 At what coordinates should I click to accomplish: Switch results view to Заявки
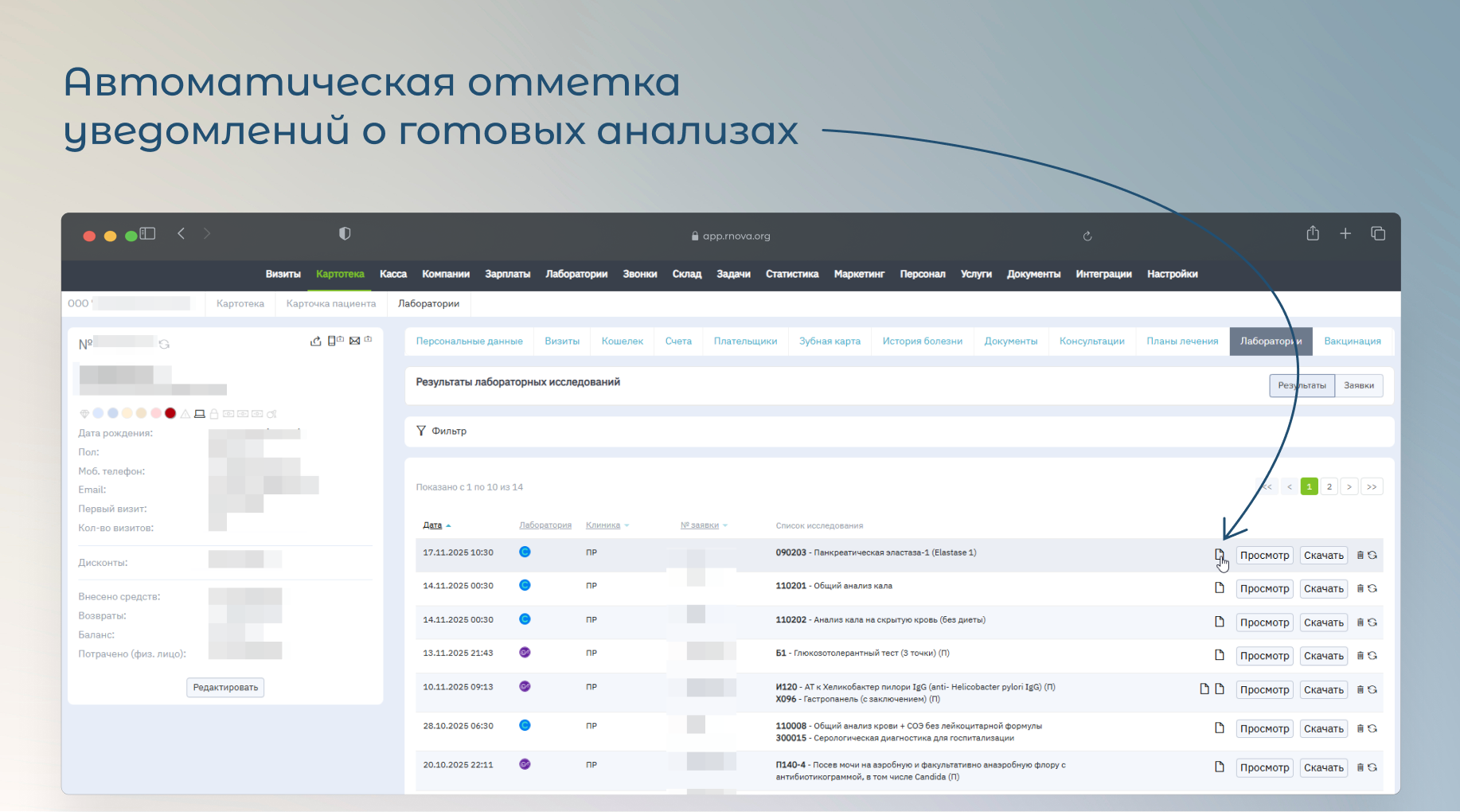coord(1358,385)
